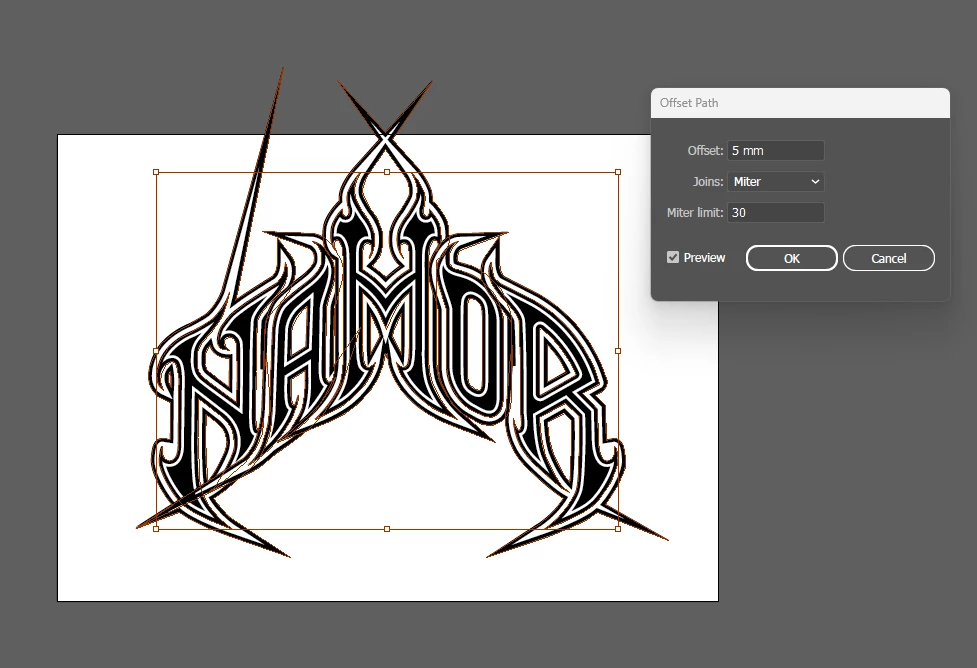Image resolution: width=977 pixels, height=668 pixels.
Task: Click the "Offset:" label text
Action: [705, 150]
